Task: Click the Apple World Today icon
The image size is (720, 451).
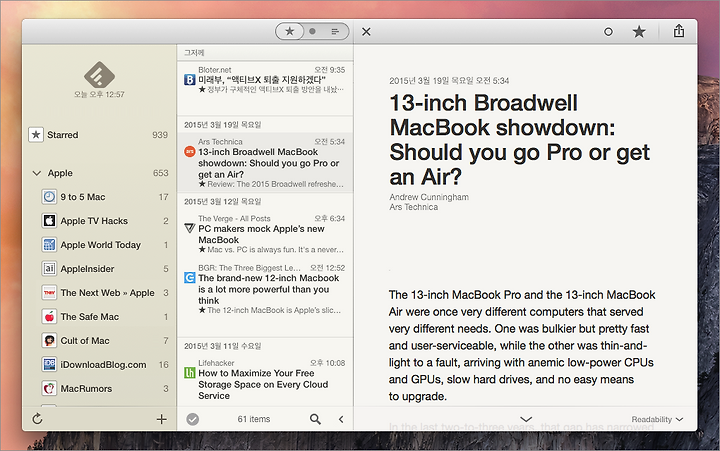Action: [x=49, y=245]
